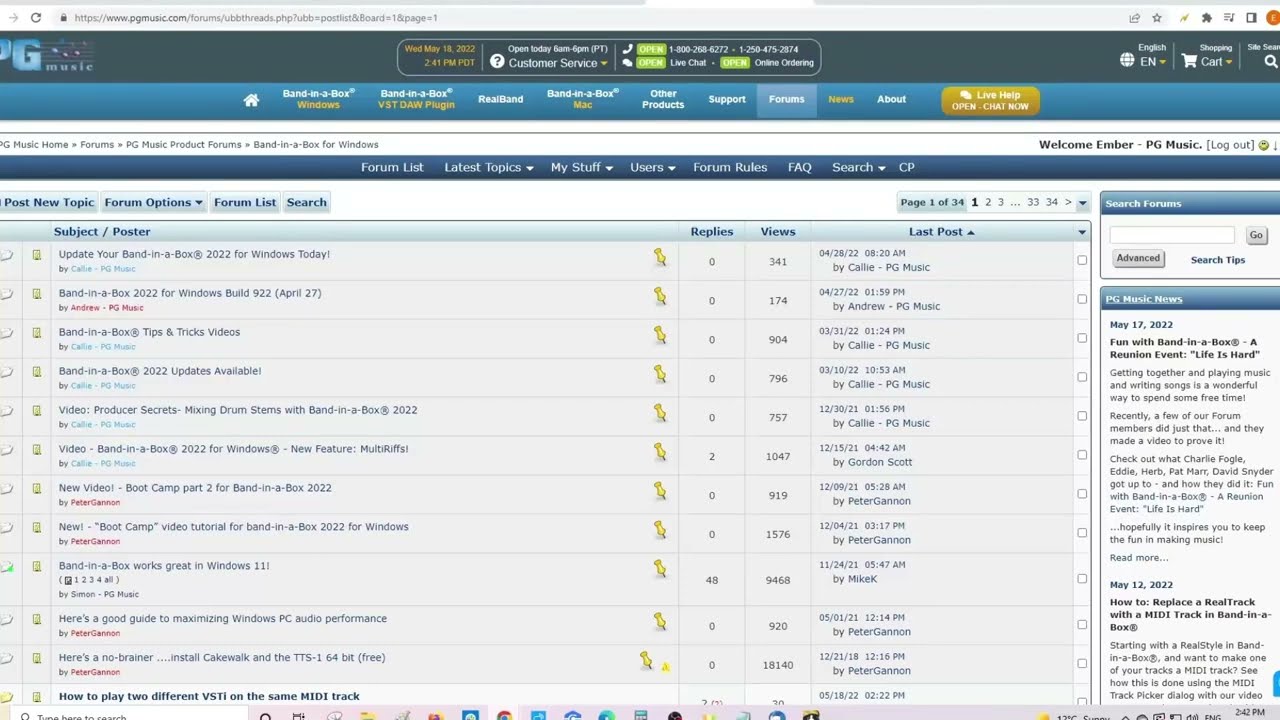Go to the Support menu item

[x=727, y=99]
